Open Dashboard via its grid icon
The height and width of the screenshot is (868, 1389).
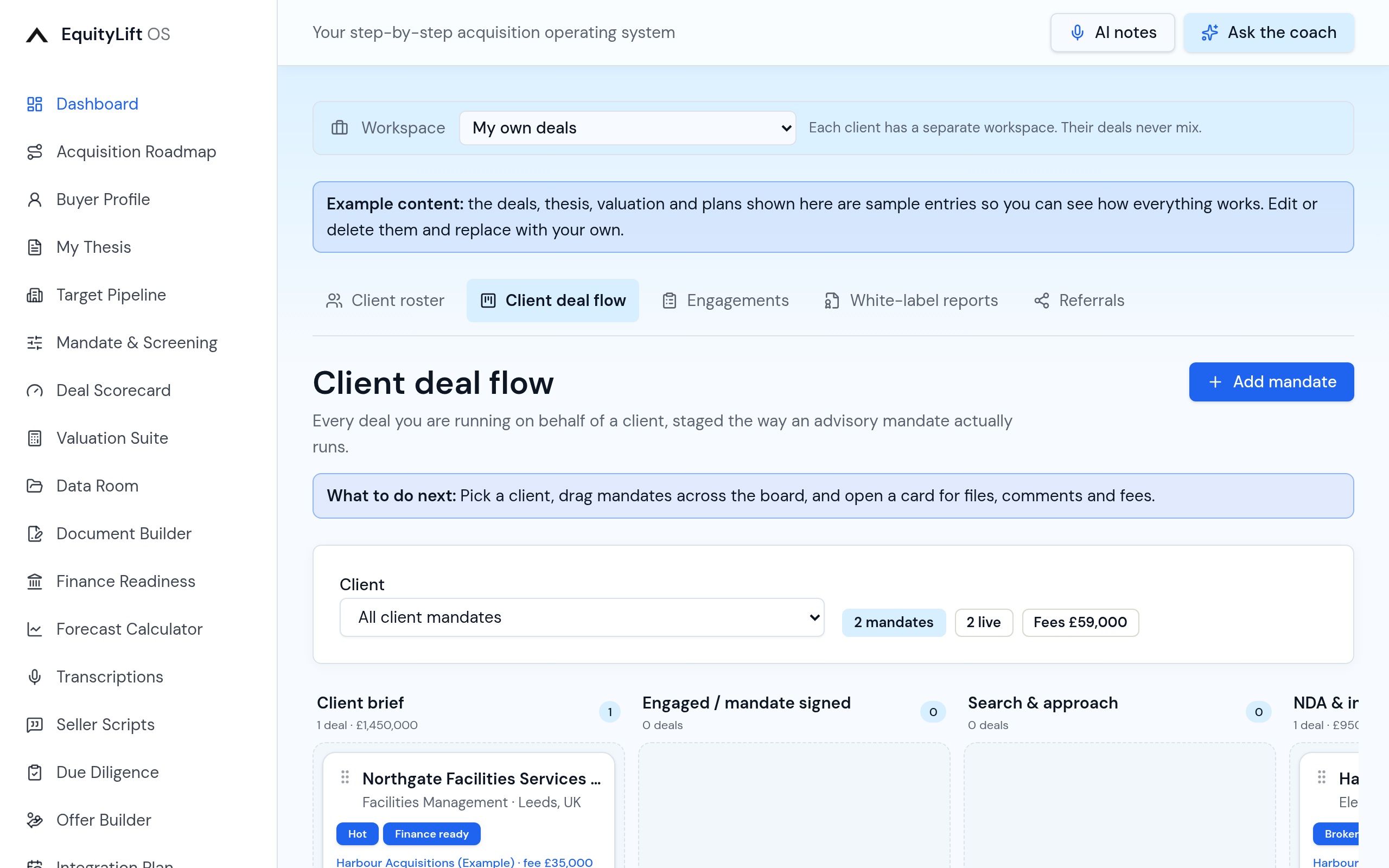click(34, 104)
